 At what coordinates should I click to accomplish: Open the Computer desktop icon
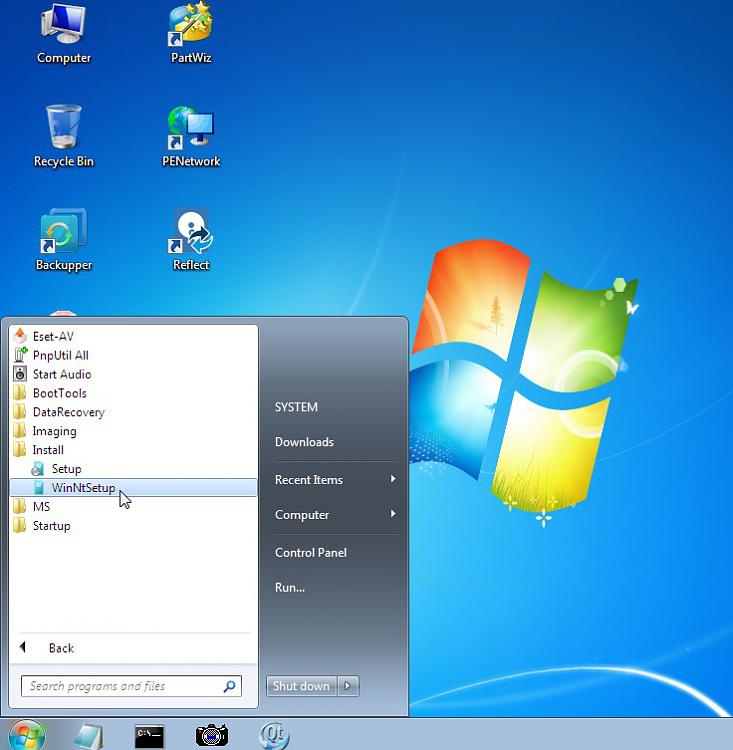(x=63, y=33)
